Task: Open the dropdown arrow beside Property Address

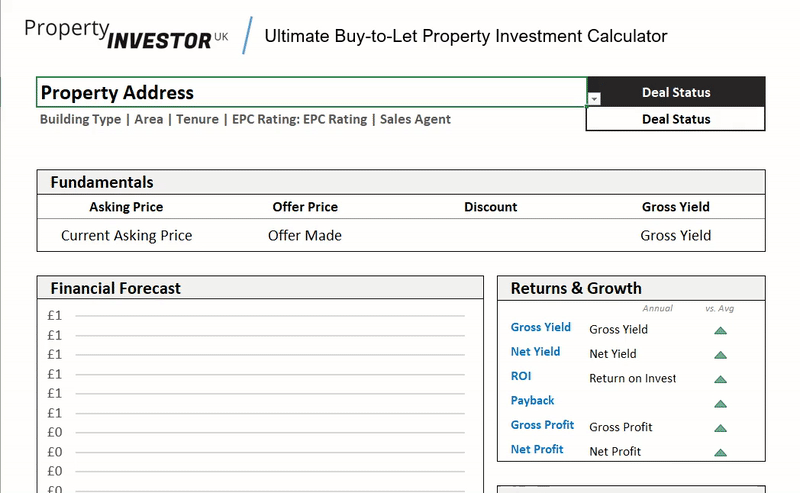Action: pos(594,99)
